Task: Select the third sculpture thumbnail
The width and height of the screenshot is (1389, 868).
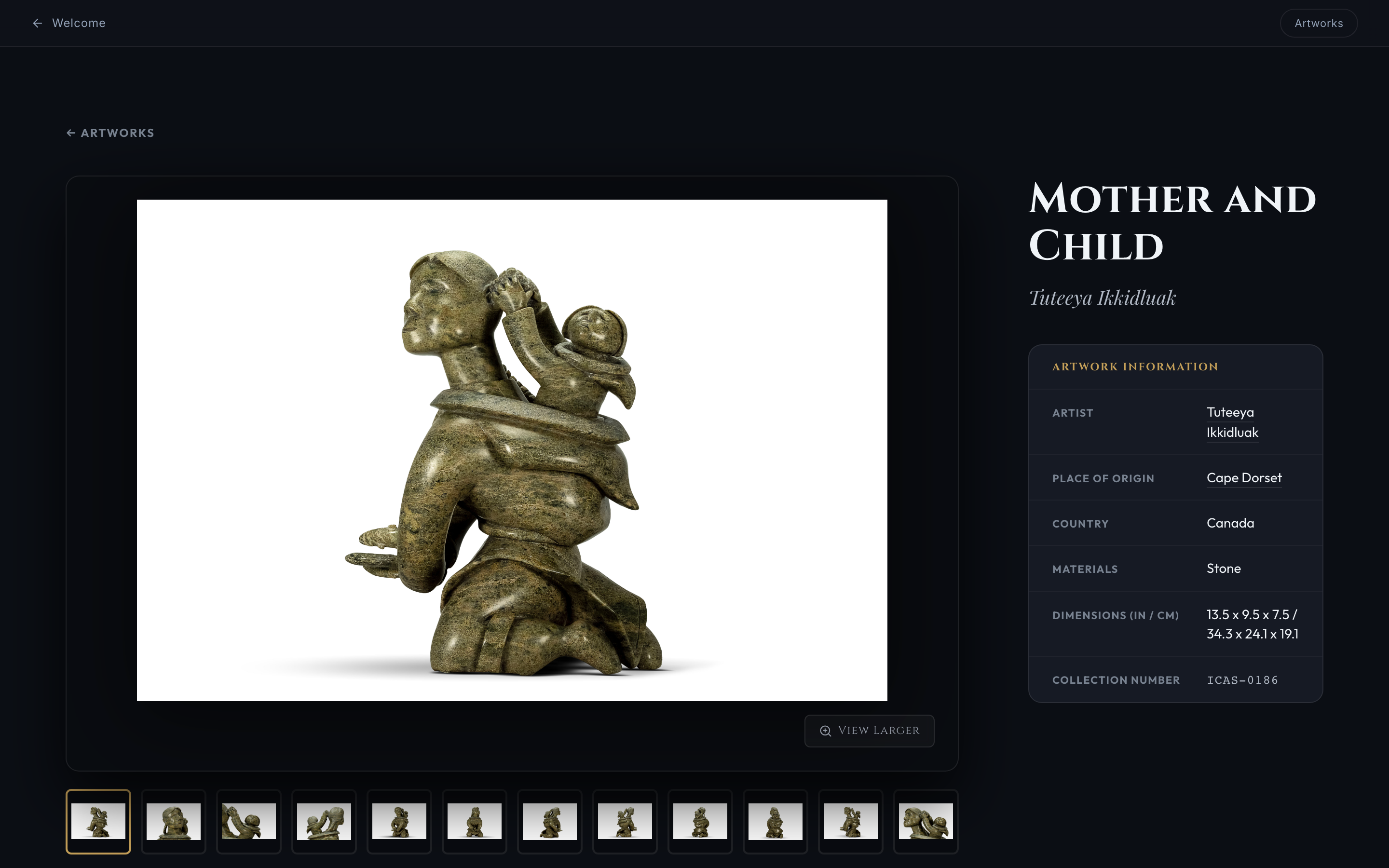Action: coord(248,822)
